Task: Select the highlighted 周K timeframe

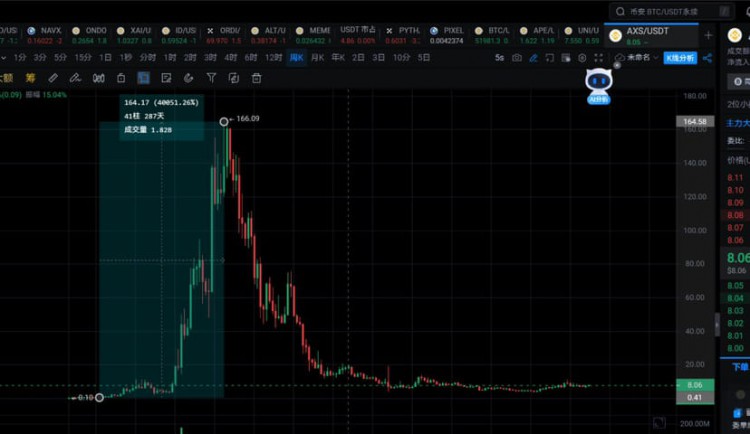Action: point(297,58)
